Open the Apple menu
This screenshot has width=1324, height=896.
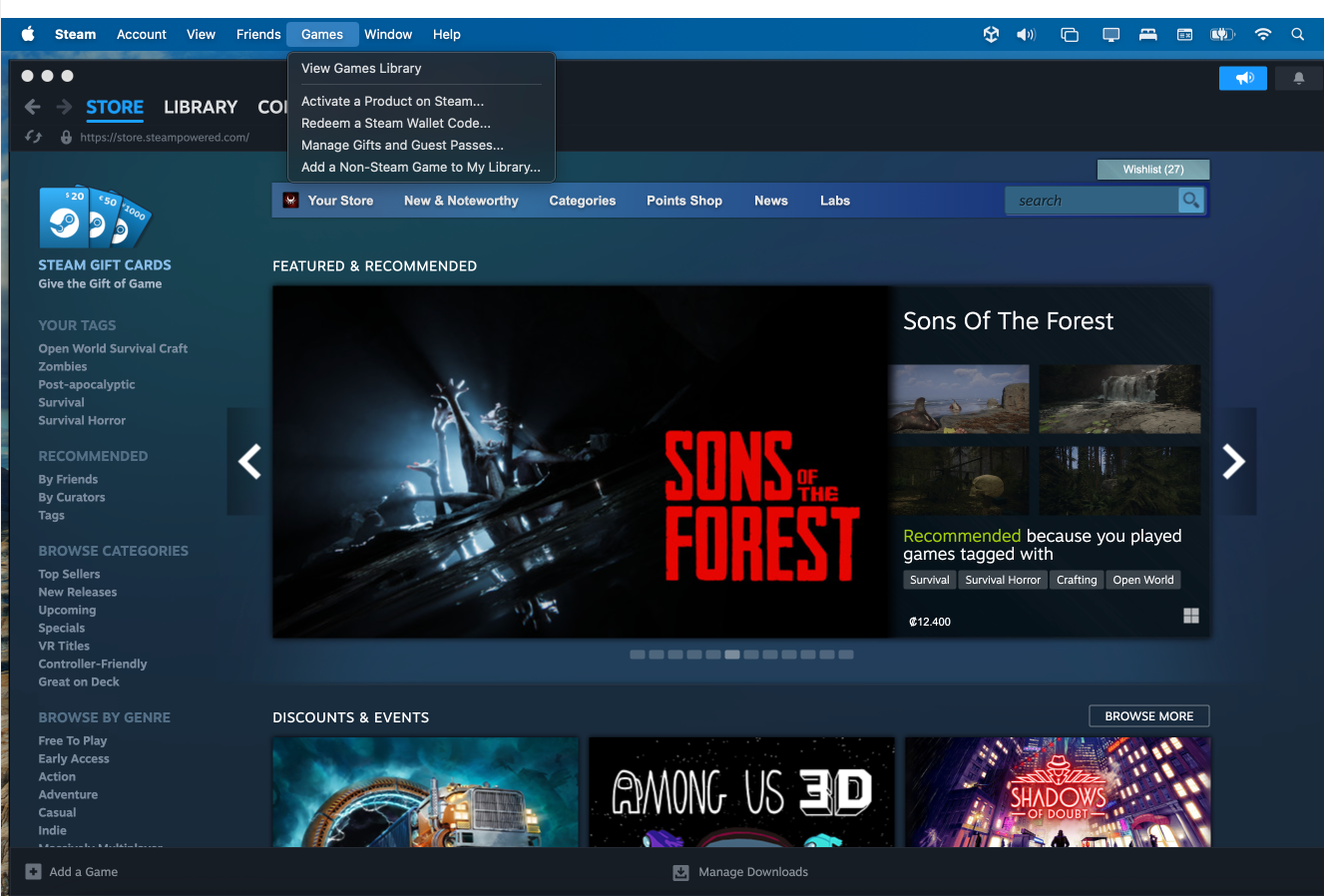tap(28, 34)
